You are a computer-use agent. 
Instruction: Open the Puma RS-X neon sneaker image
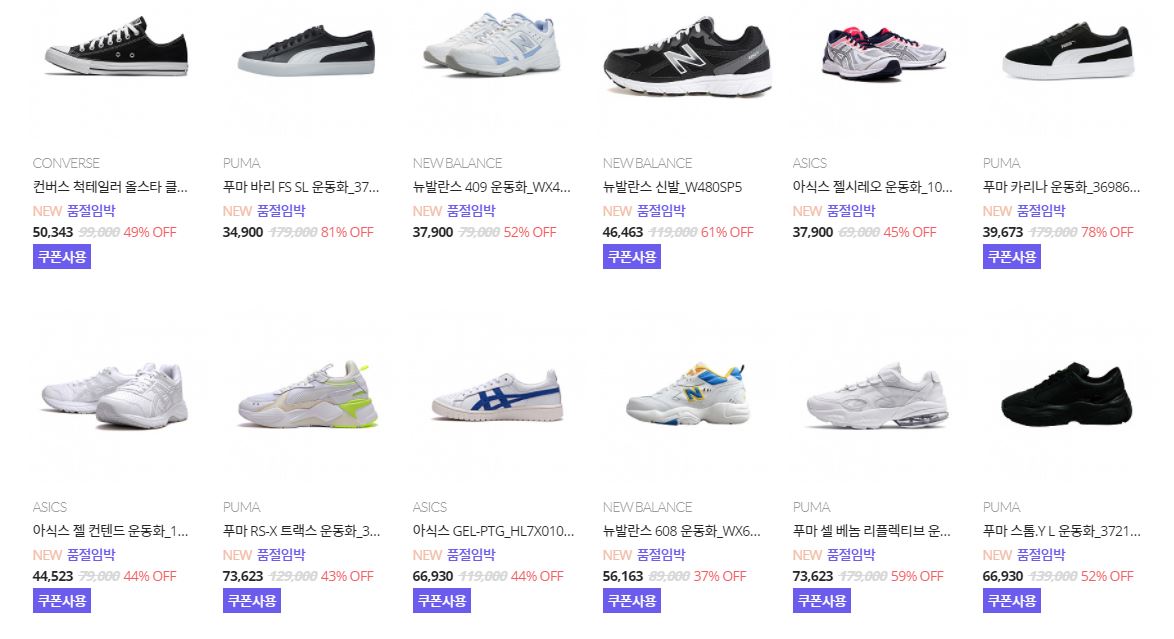click(308, 395)
